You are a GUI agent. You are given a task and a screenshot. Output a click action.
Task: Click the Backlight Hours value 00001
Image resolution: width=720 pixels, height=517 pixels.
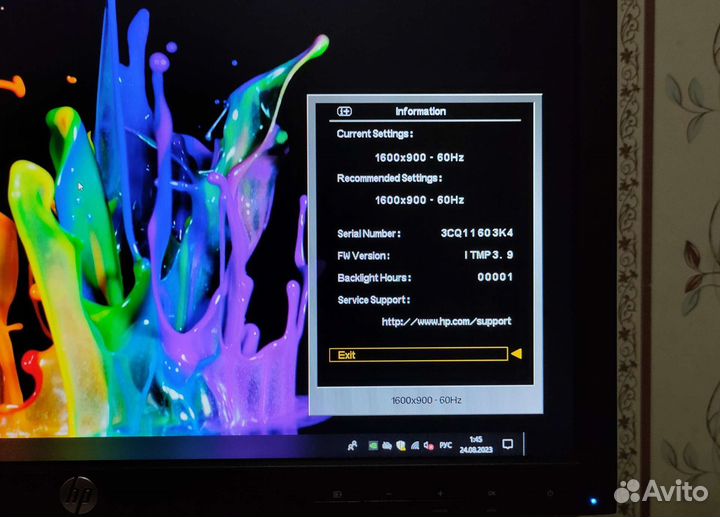[x=495, y=277]
